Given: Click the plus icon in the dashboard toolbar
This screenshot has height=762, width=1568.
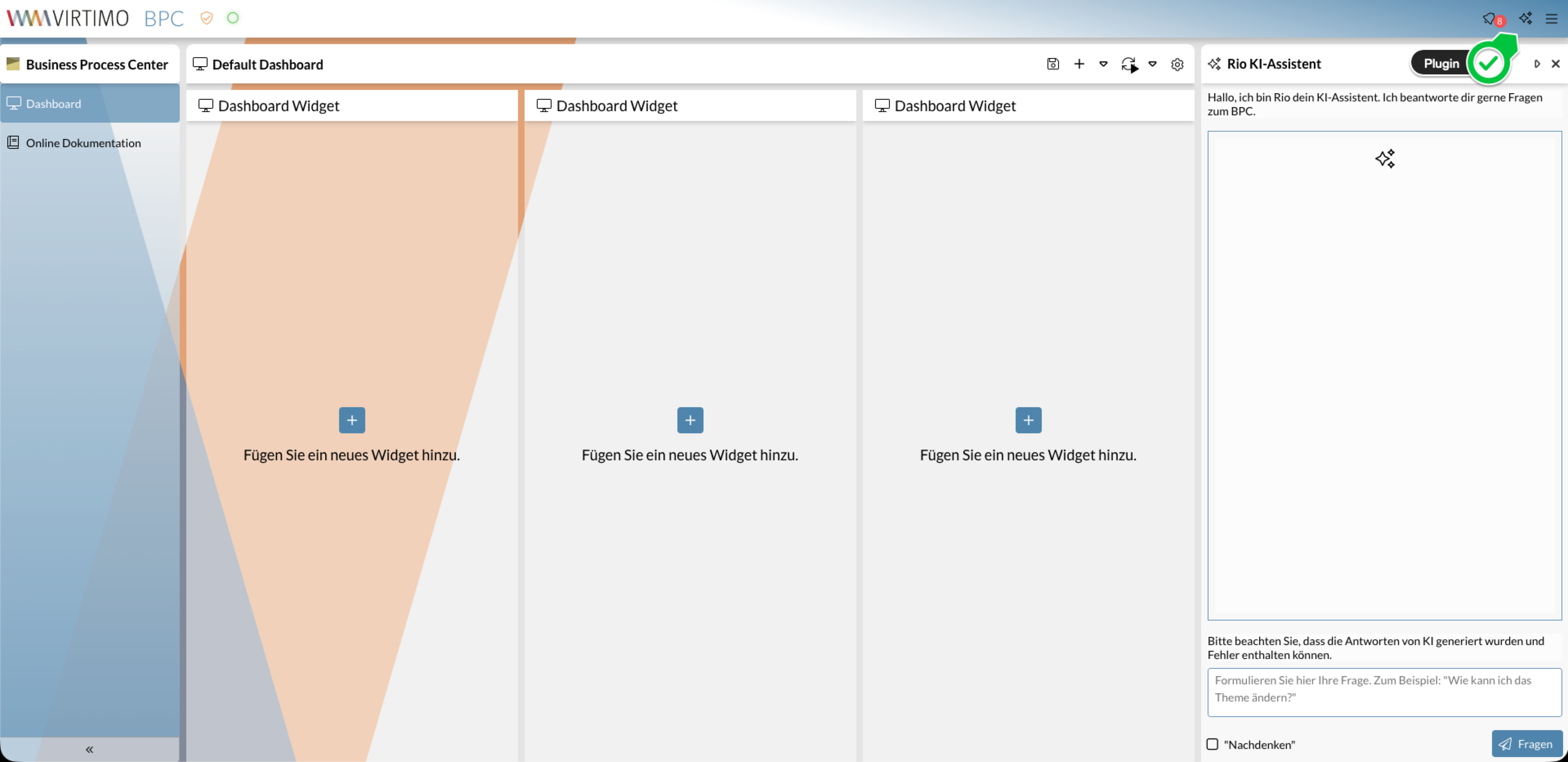Looking at the screenshot, I should click(1079, 64).
